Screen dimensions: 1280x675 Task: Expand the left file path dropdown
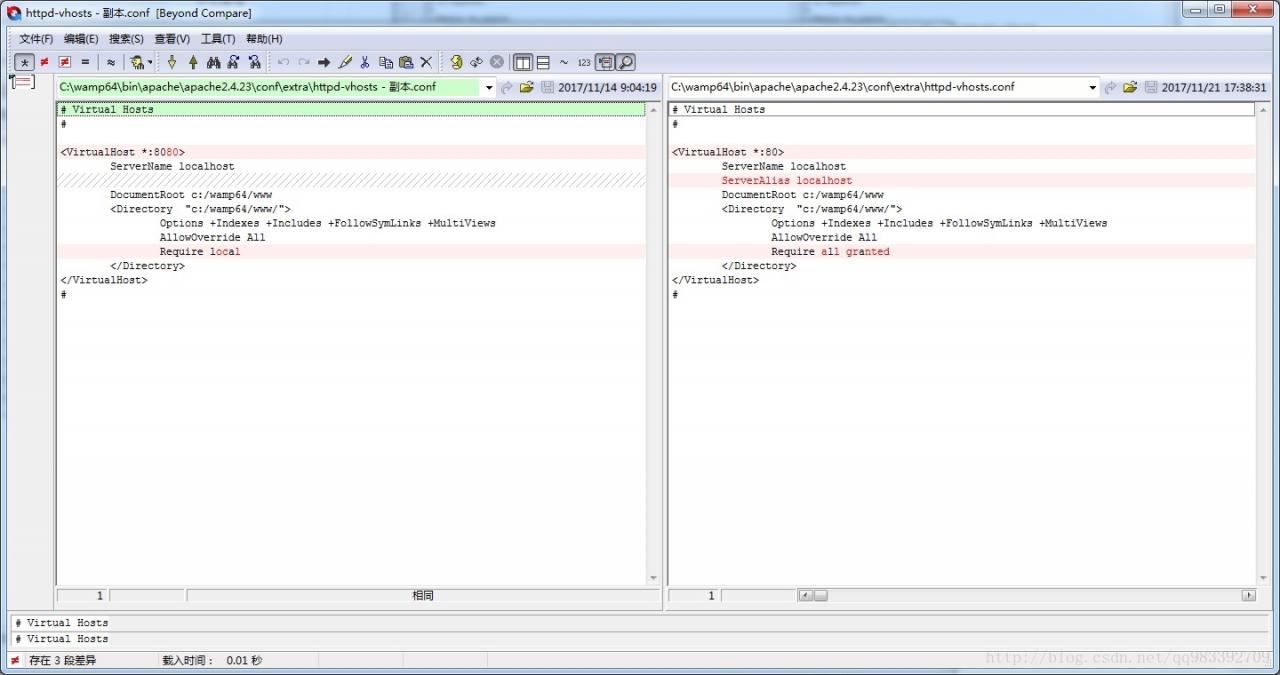tap(489, 88)
